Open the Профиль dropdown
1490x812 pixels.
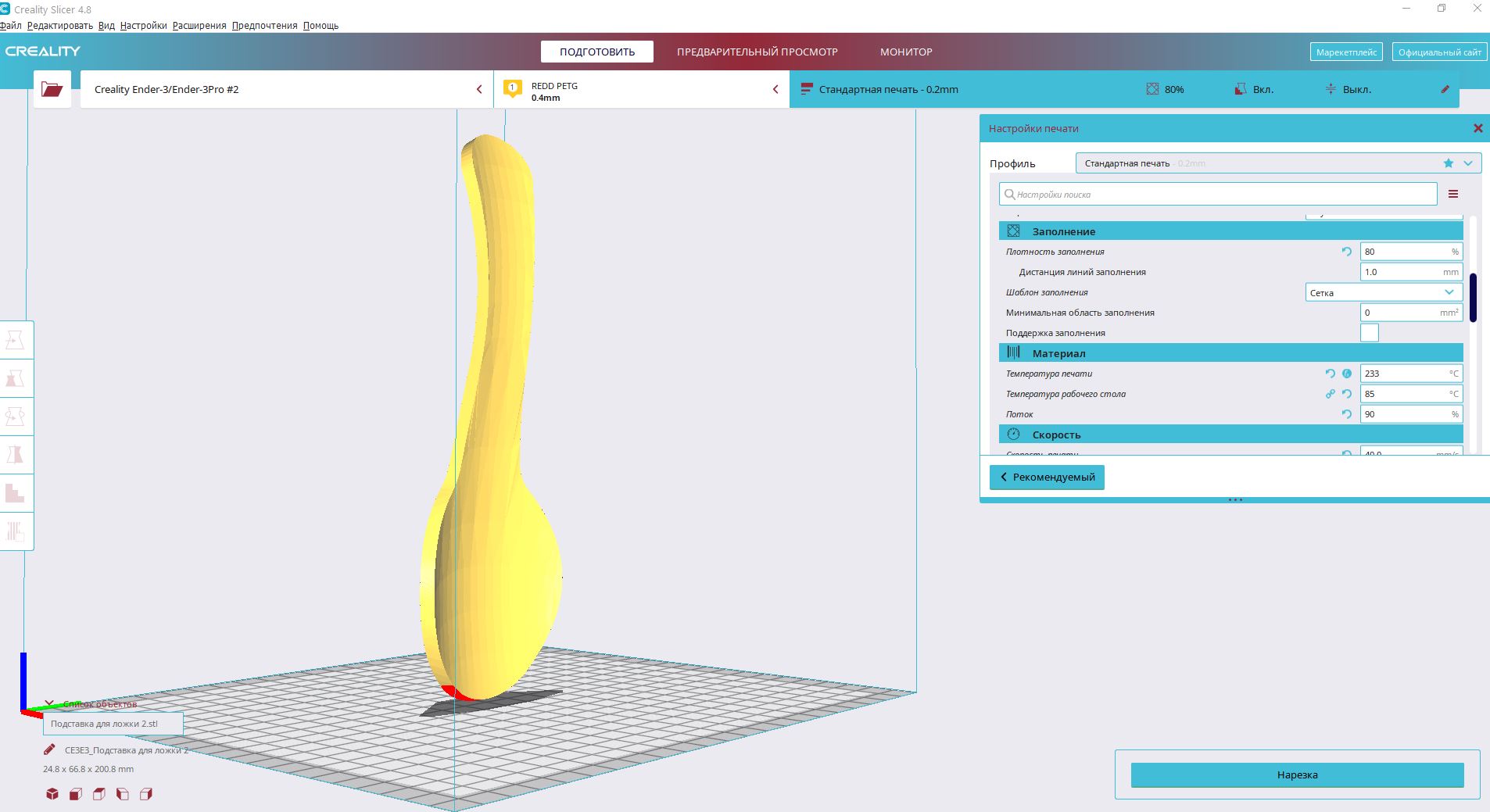click(x=1278, y=163)
